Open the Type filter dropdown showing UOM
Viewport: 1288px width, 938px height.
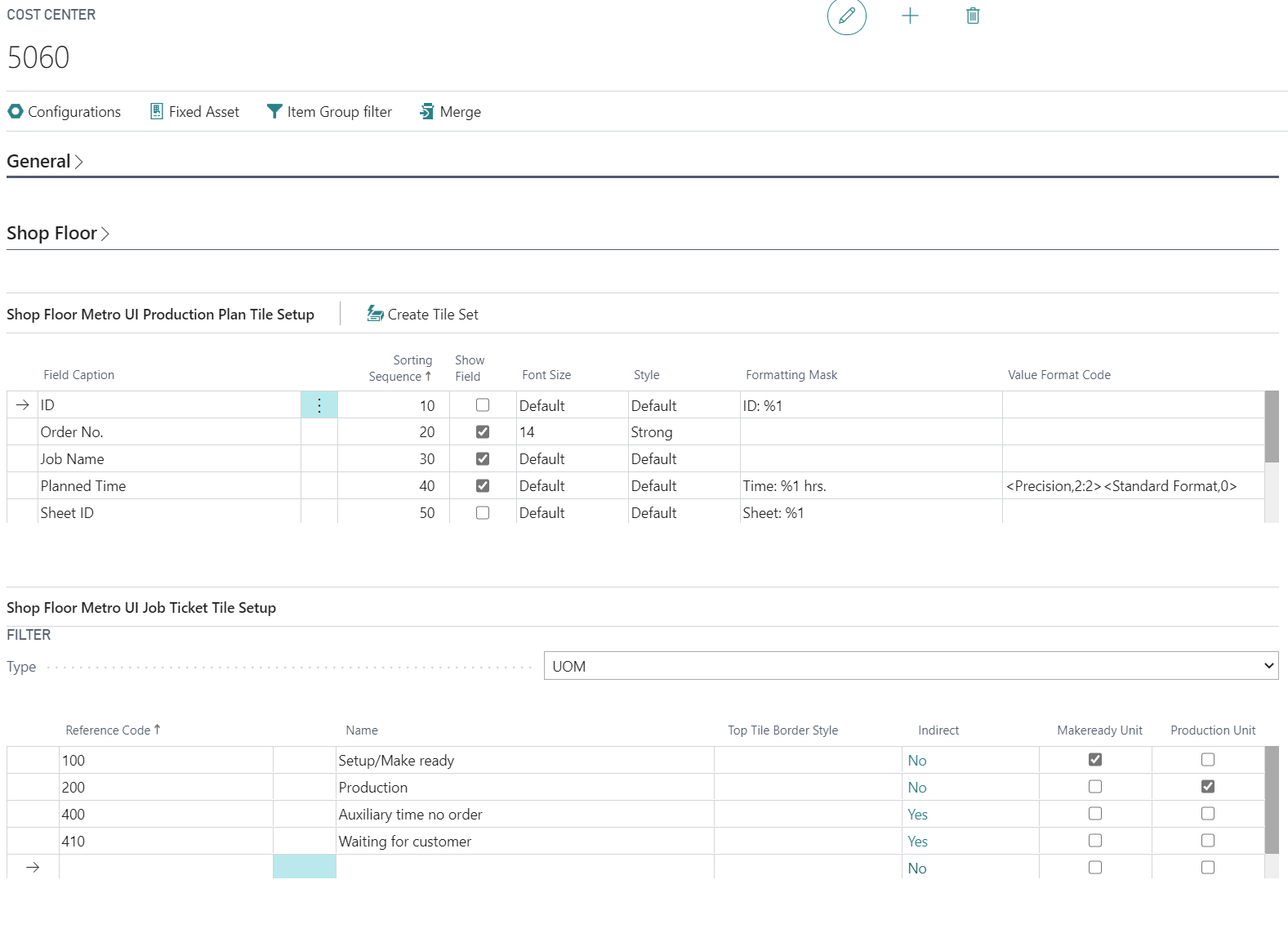911,666
